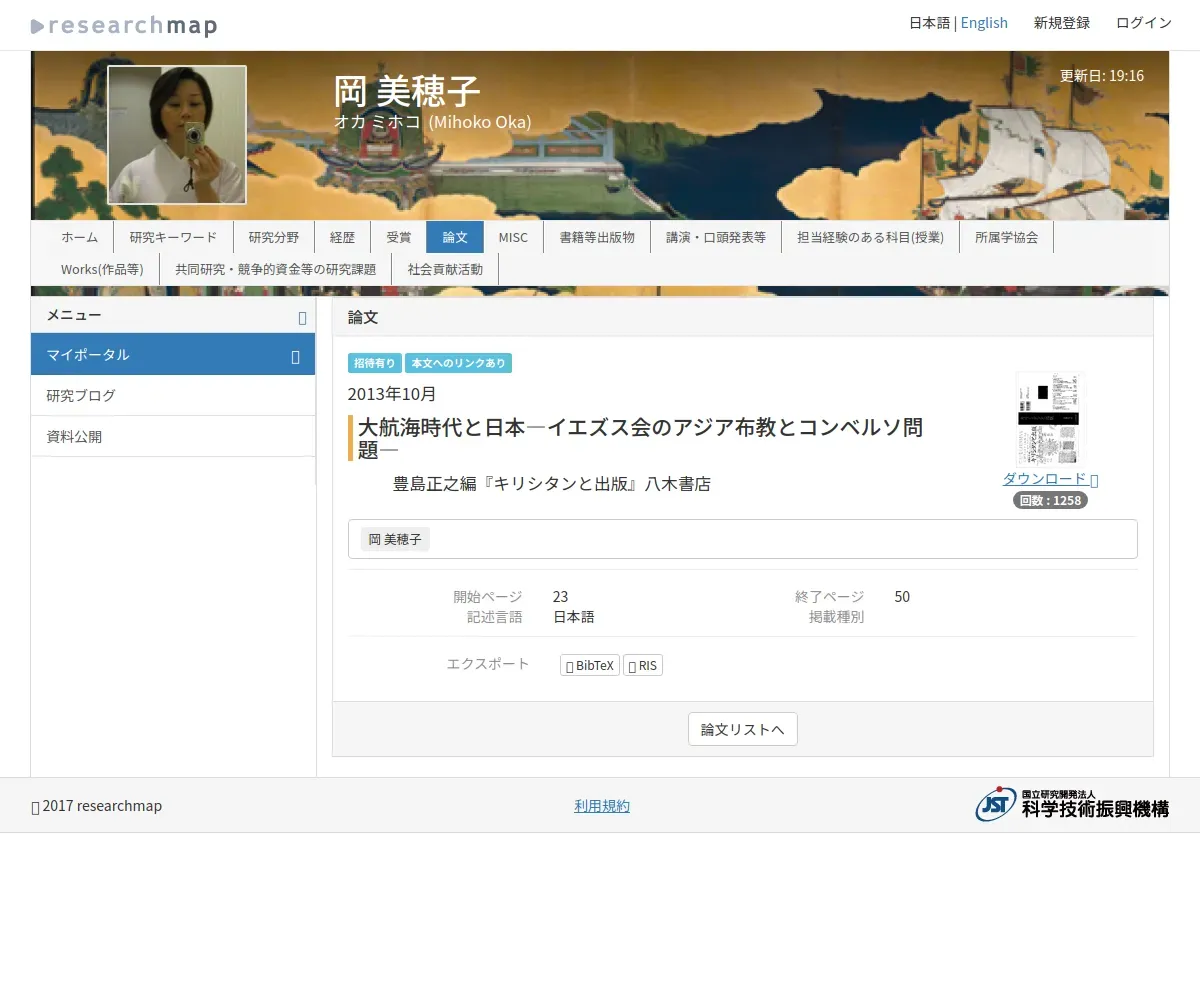This screenshot has width=1200, height=1000.
Task: Switch language to English
Action: (984, 22)
